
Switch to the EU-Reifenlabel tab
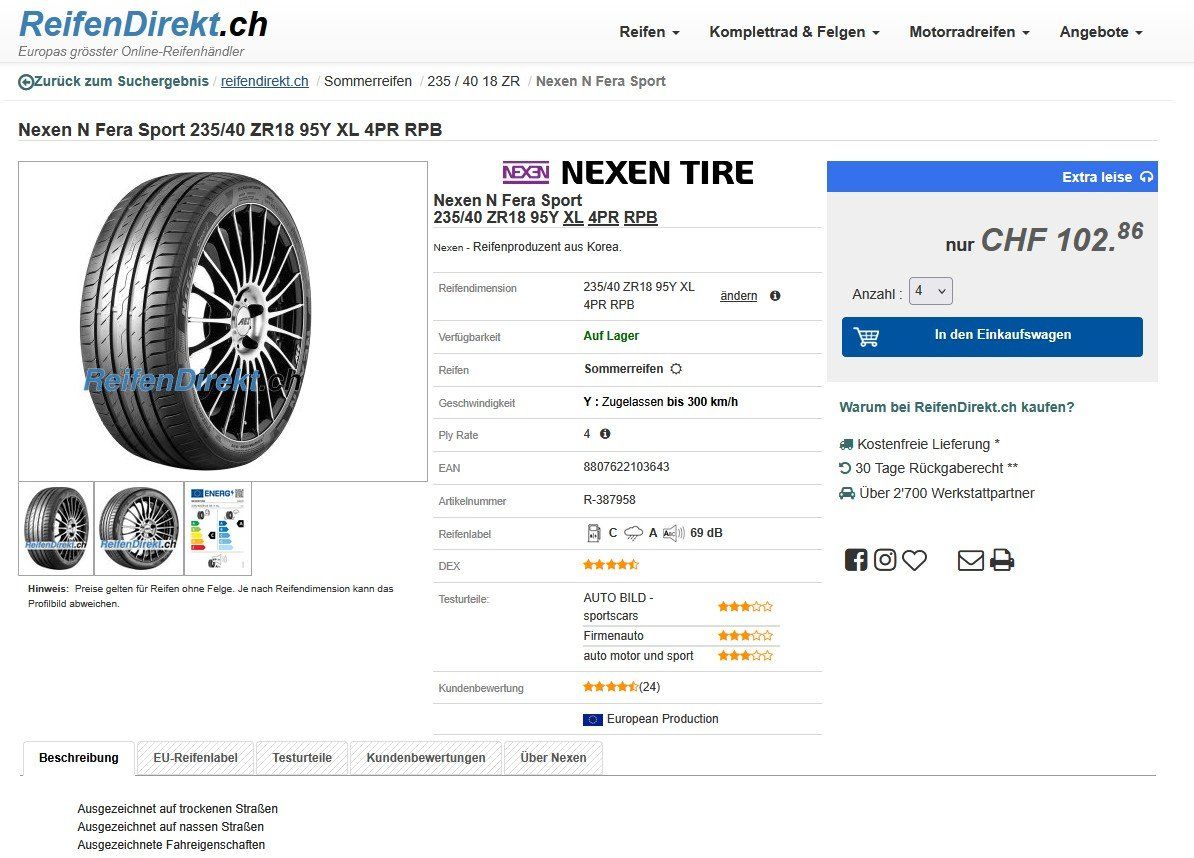[196, 758]
